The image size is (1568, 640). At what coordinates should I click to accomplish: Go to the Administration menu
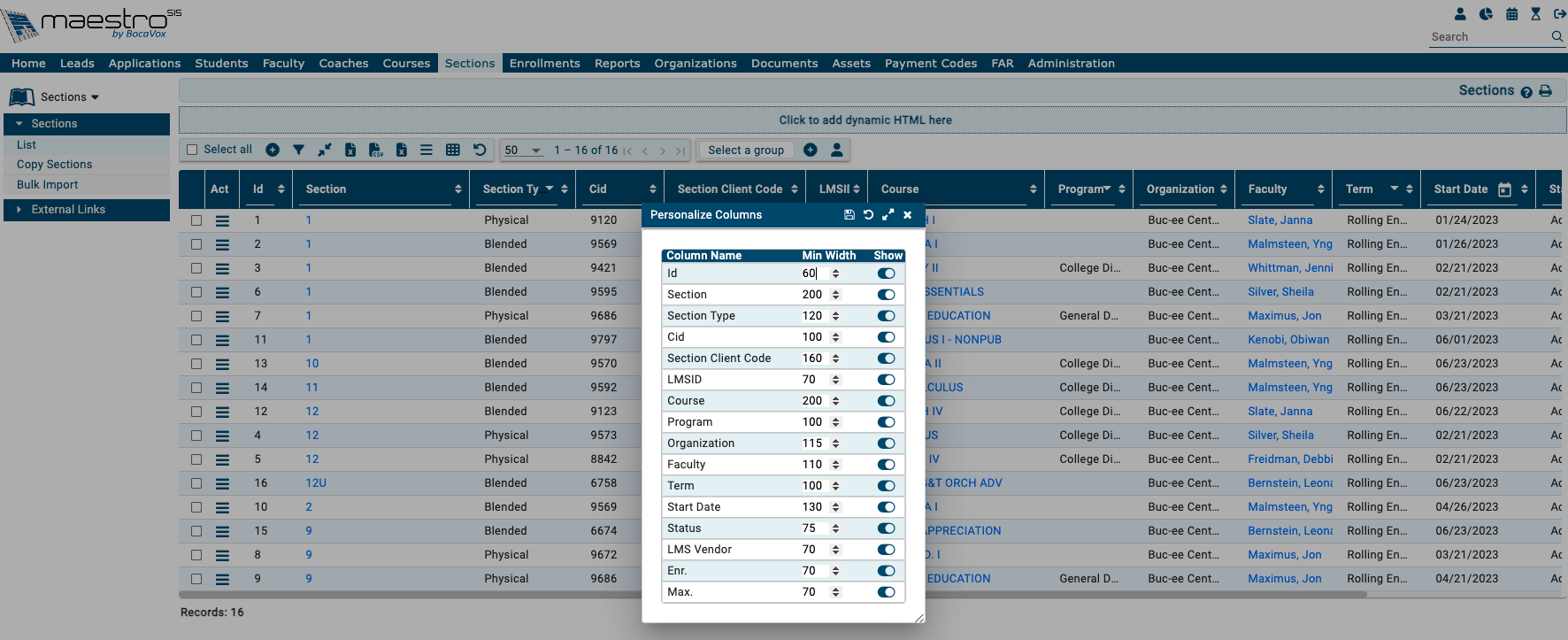(x=1071, y=64)
